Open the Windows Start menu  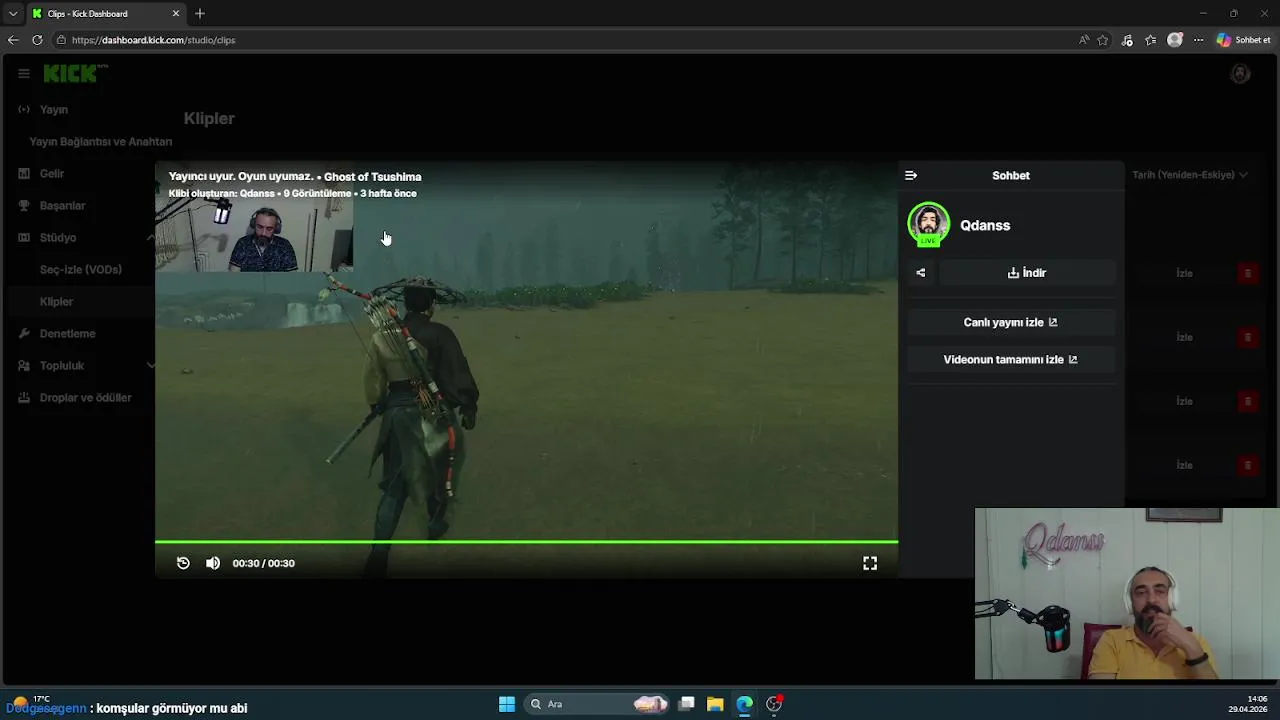click(x=507, y=704)
